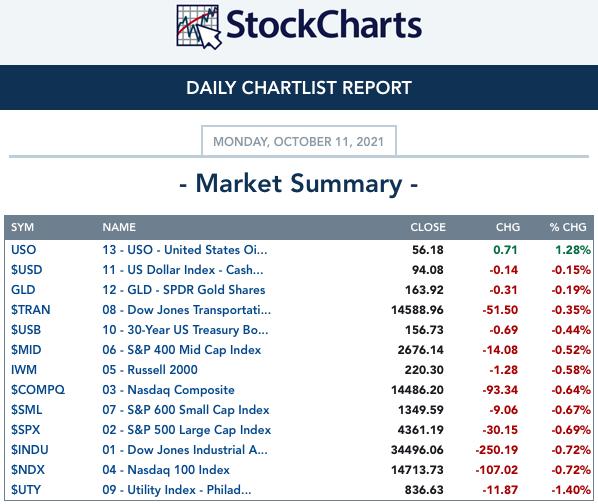Open the 30-Year US Treasury Bond chart

(185, 330)
